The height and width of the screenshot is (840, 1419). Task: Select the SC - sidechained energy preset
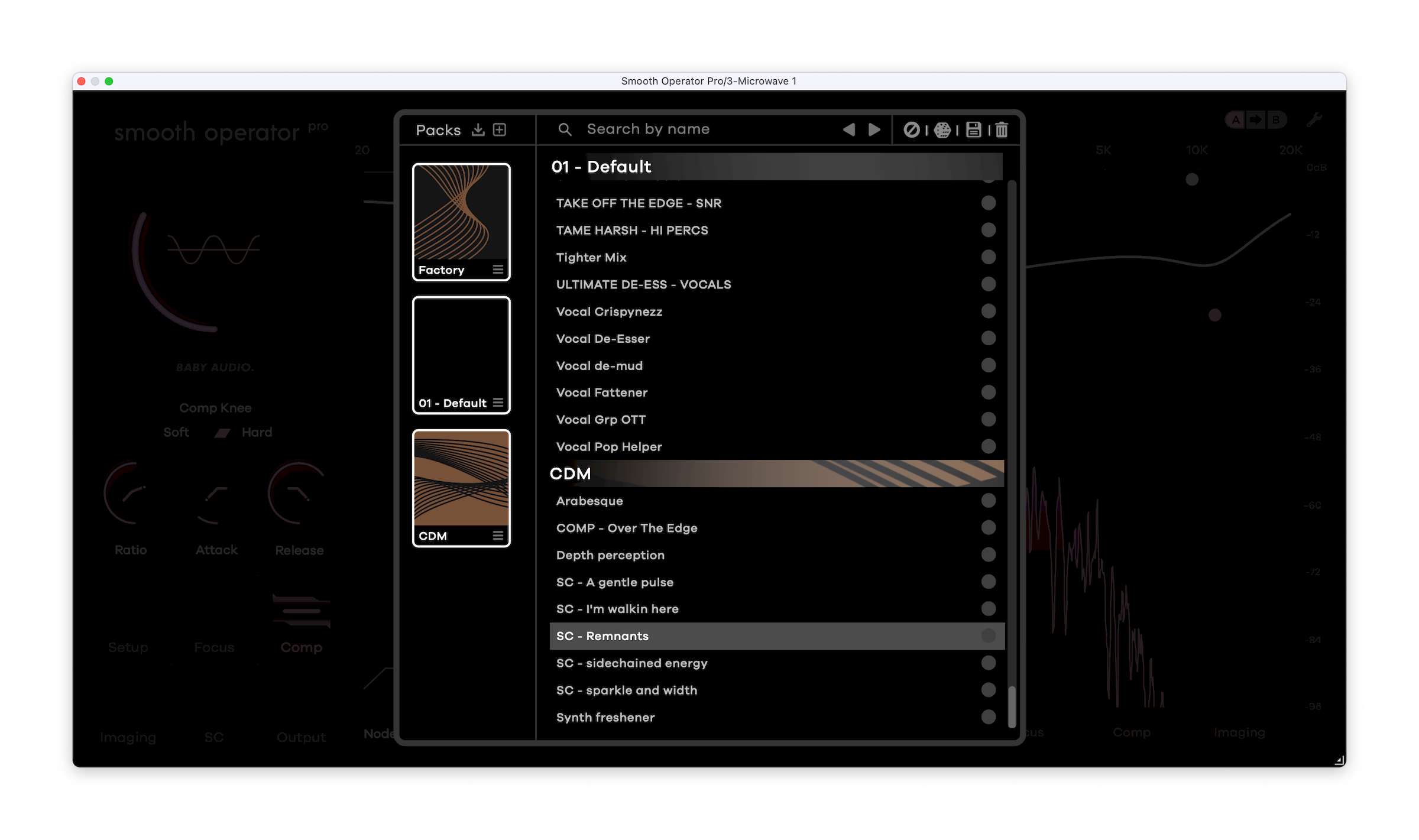[x=631, y=663]
